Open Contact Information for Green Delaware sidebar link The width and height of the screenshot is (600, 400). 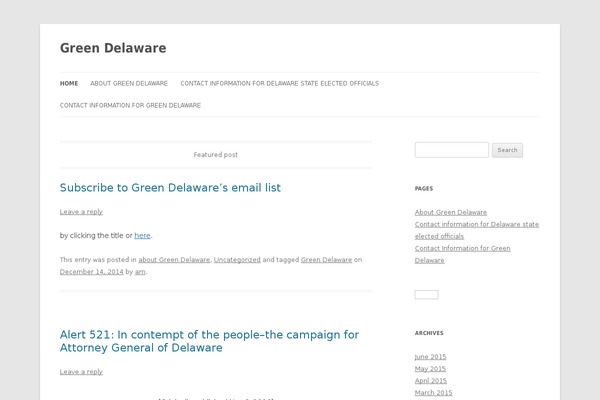point(463,254)
